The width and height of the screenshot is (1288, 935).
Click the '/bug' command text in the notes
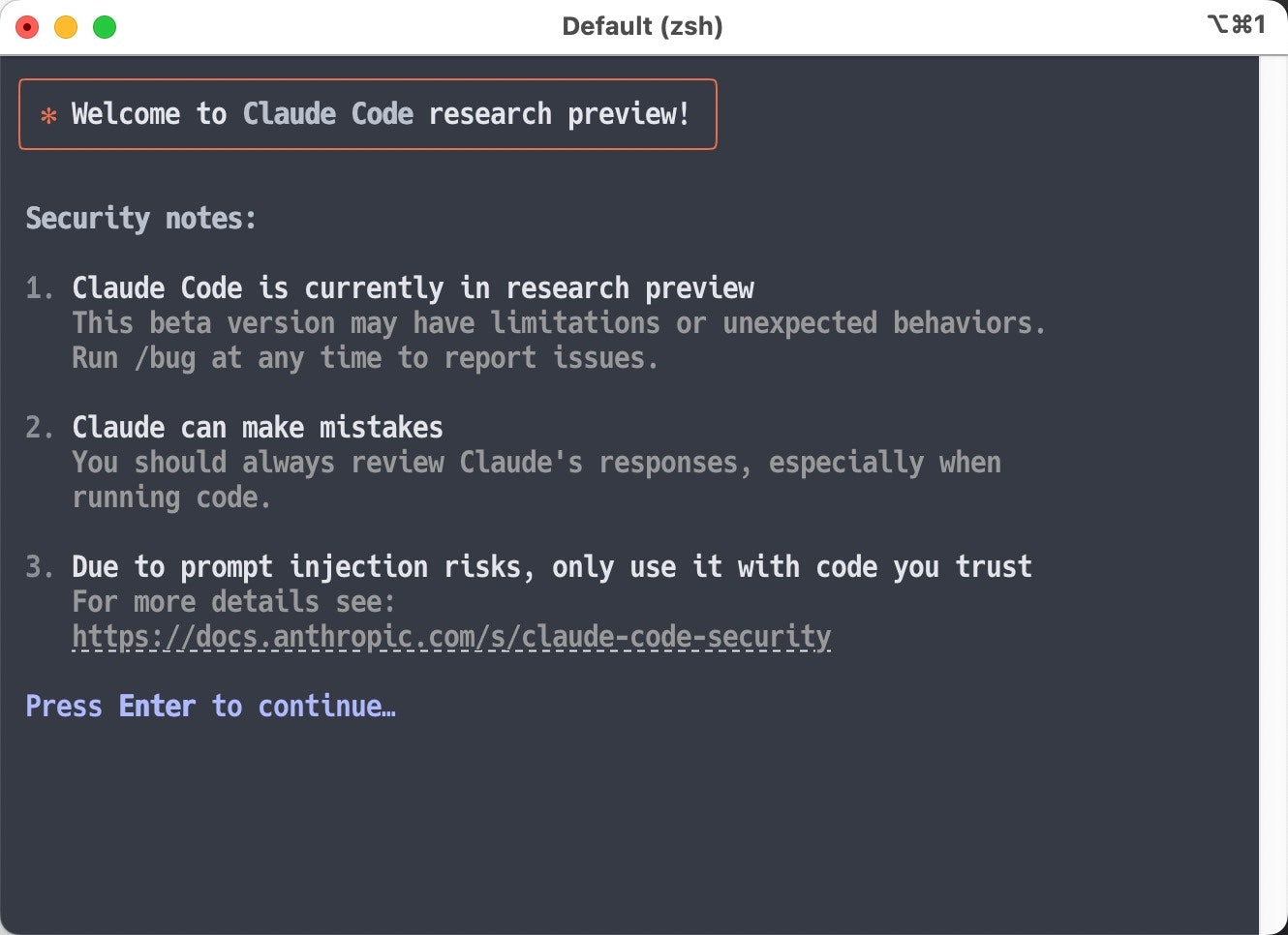166,358
